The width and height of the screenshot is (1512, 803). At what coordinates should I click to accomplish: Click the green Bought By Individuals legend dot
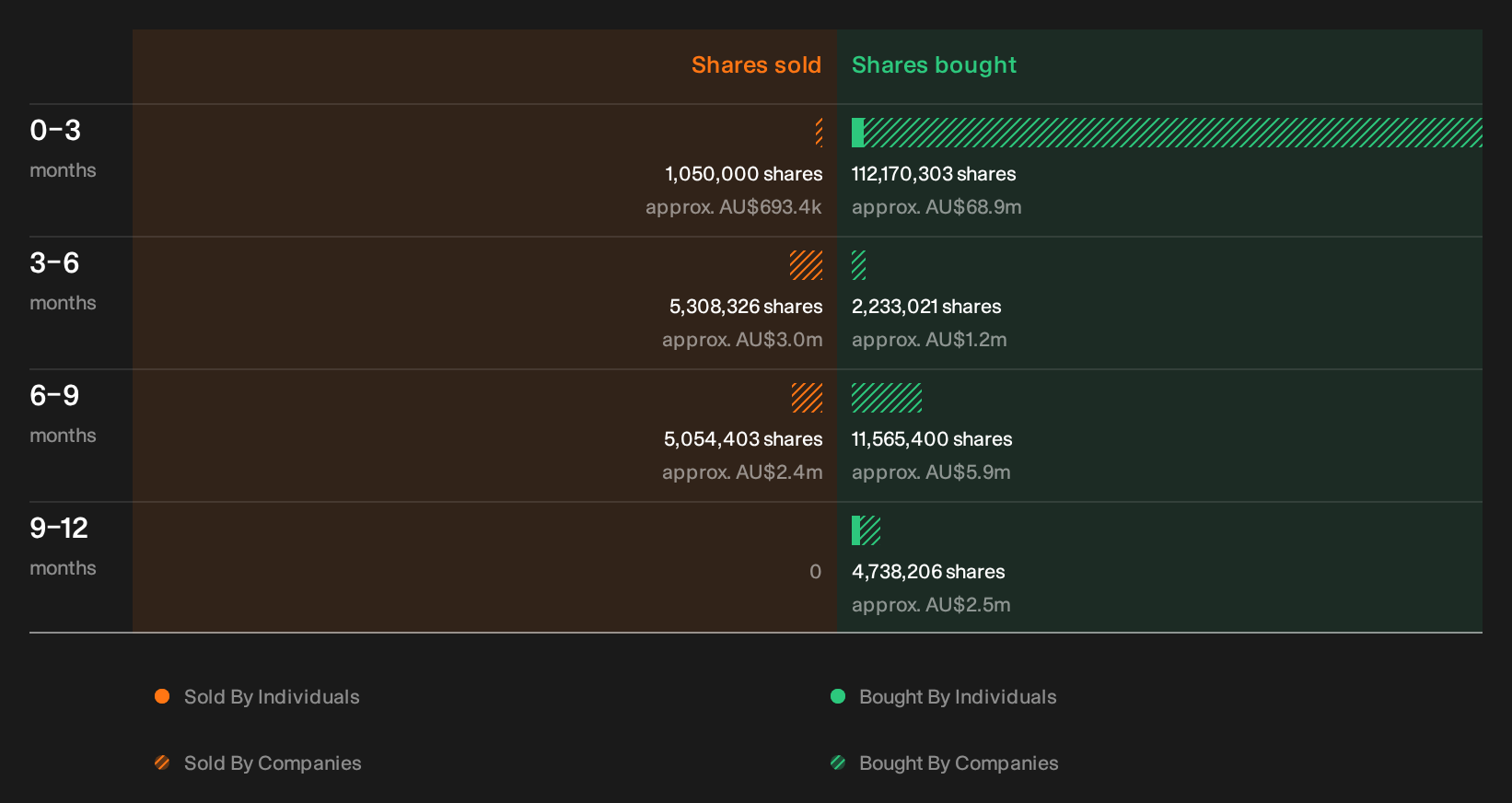(x=838, y=696)
